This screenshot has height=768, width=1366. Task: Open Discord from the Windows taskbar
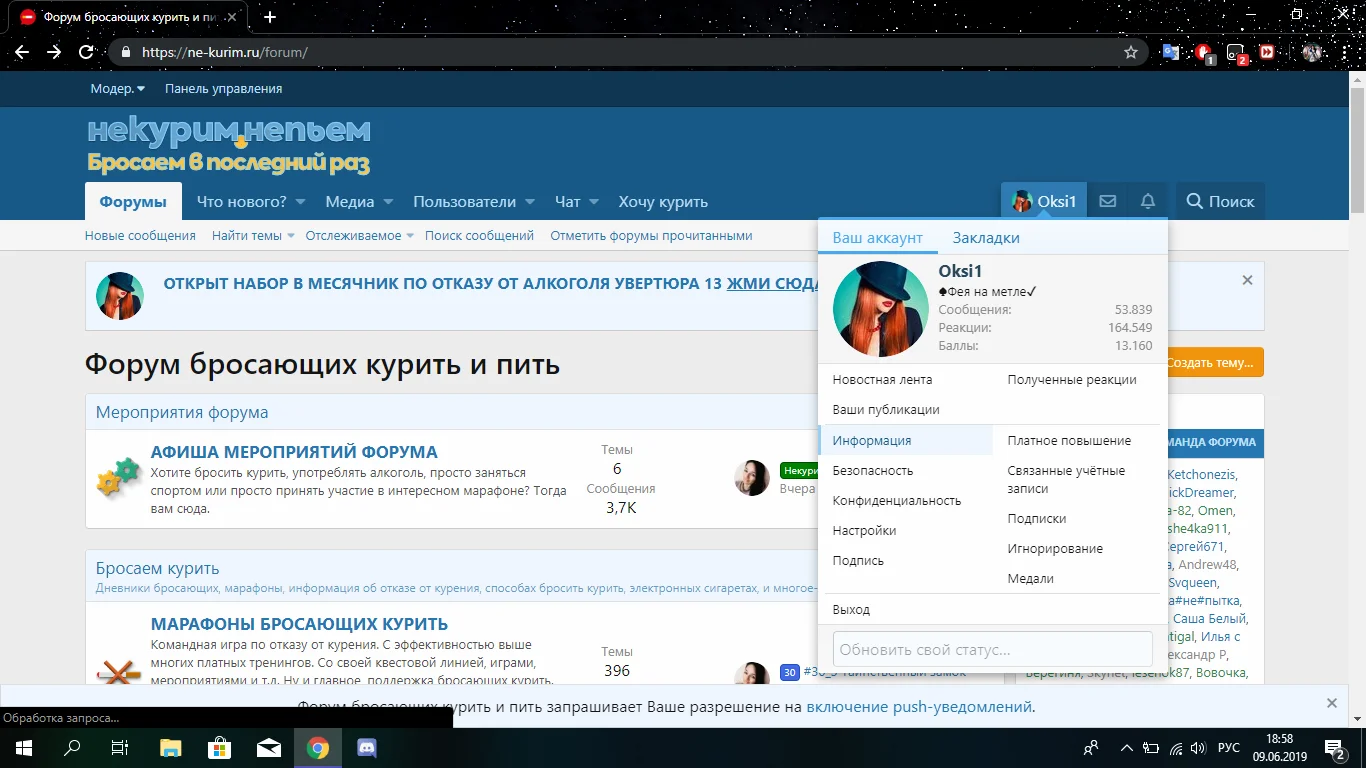click(366, 748)
